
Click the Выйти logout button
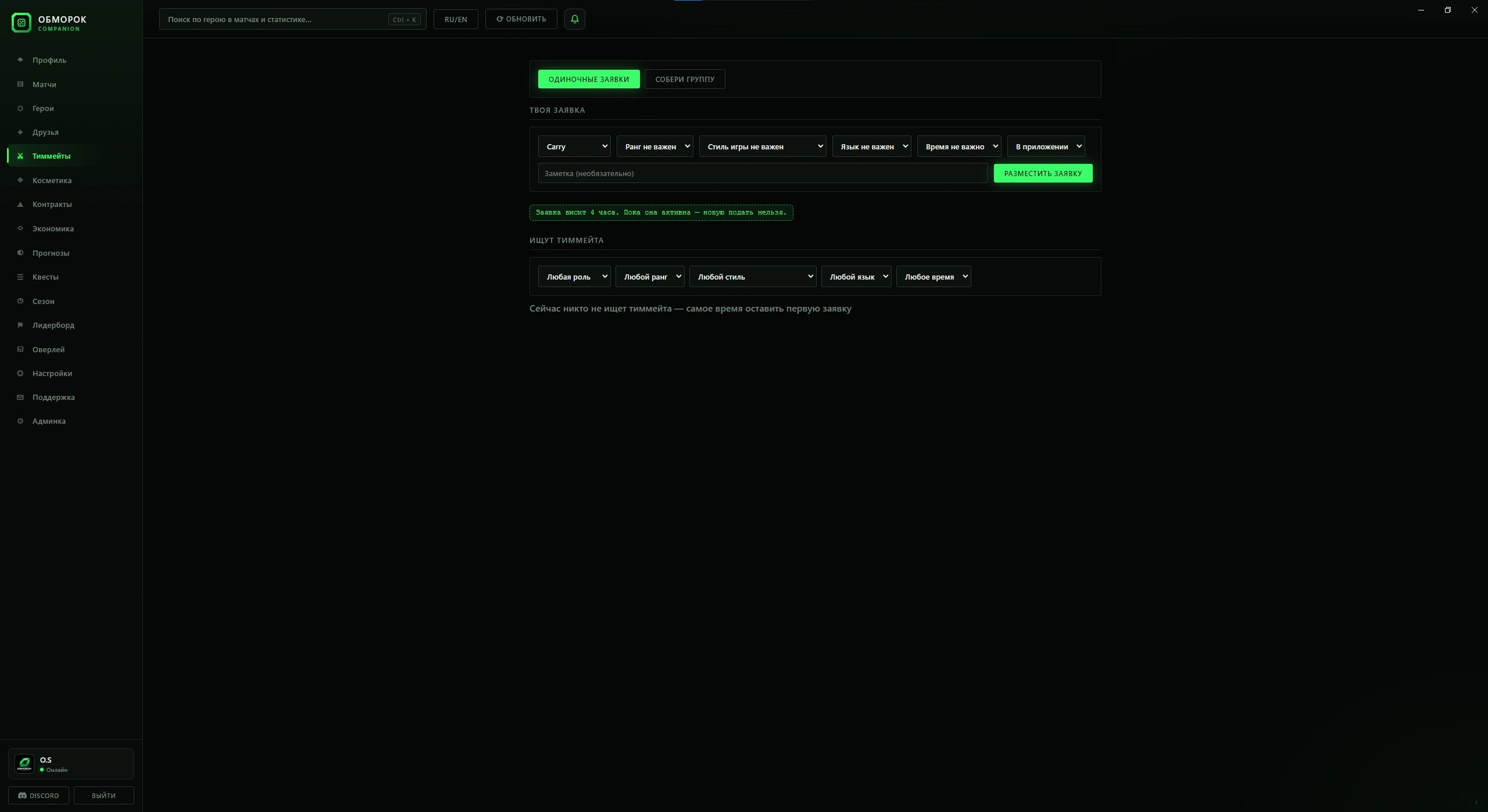click(103, 795)
